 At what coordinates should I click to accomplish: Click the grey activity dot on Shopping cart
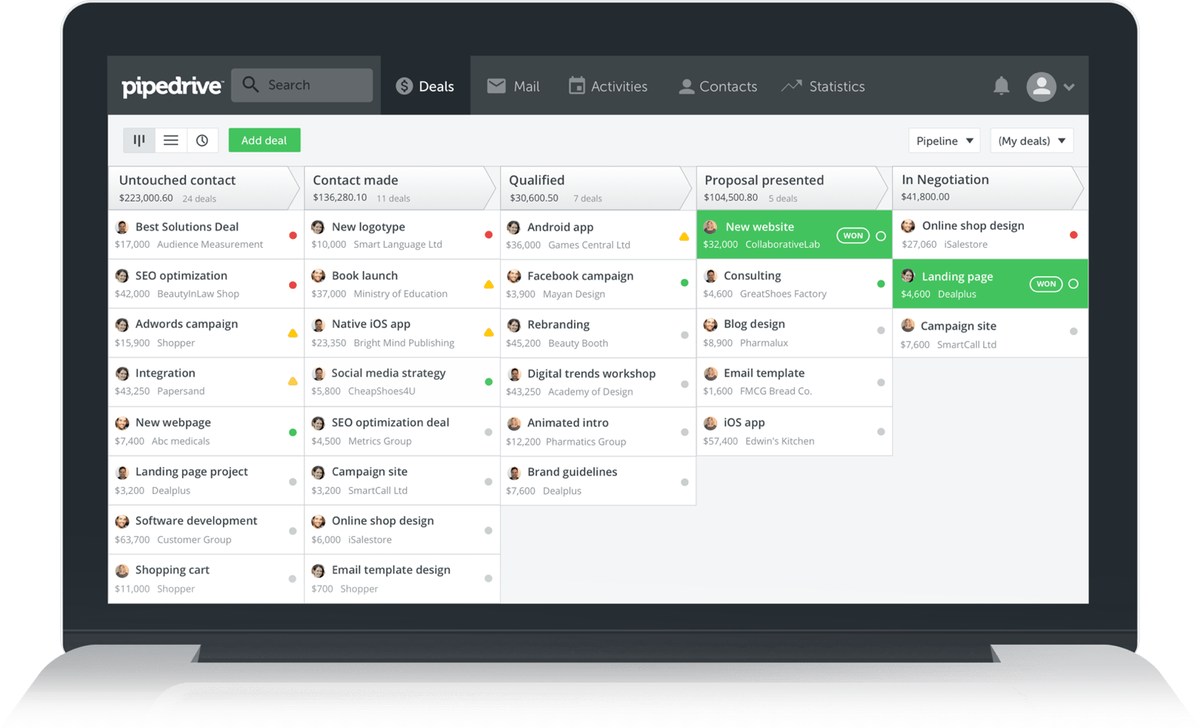pyautogui.click(x=293, y=579)
